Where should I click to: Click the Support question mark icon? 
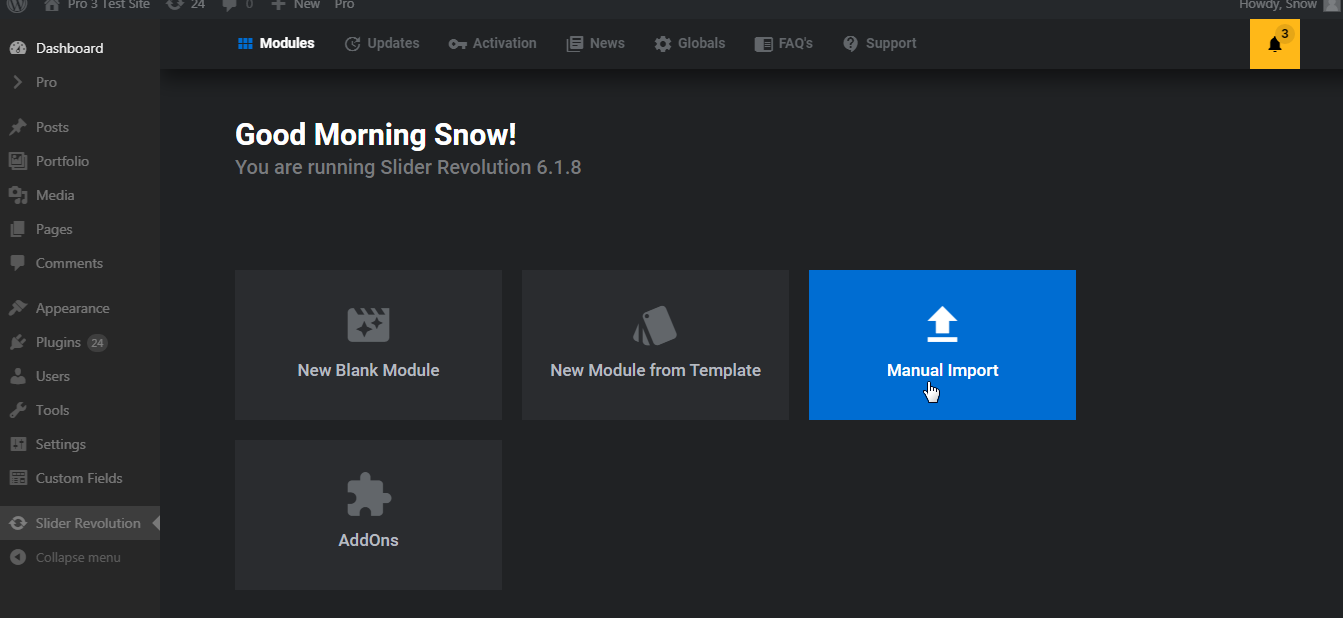pyautogui.click(x=851, y=44)
